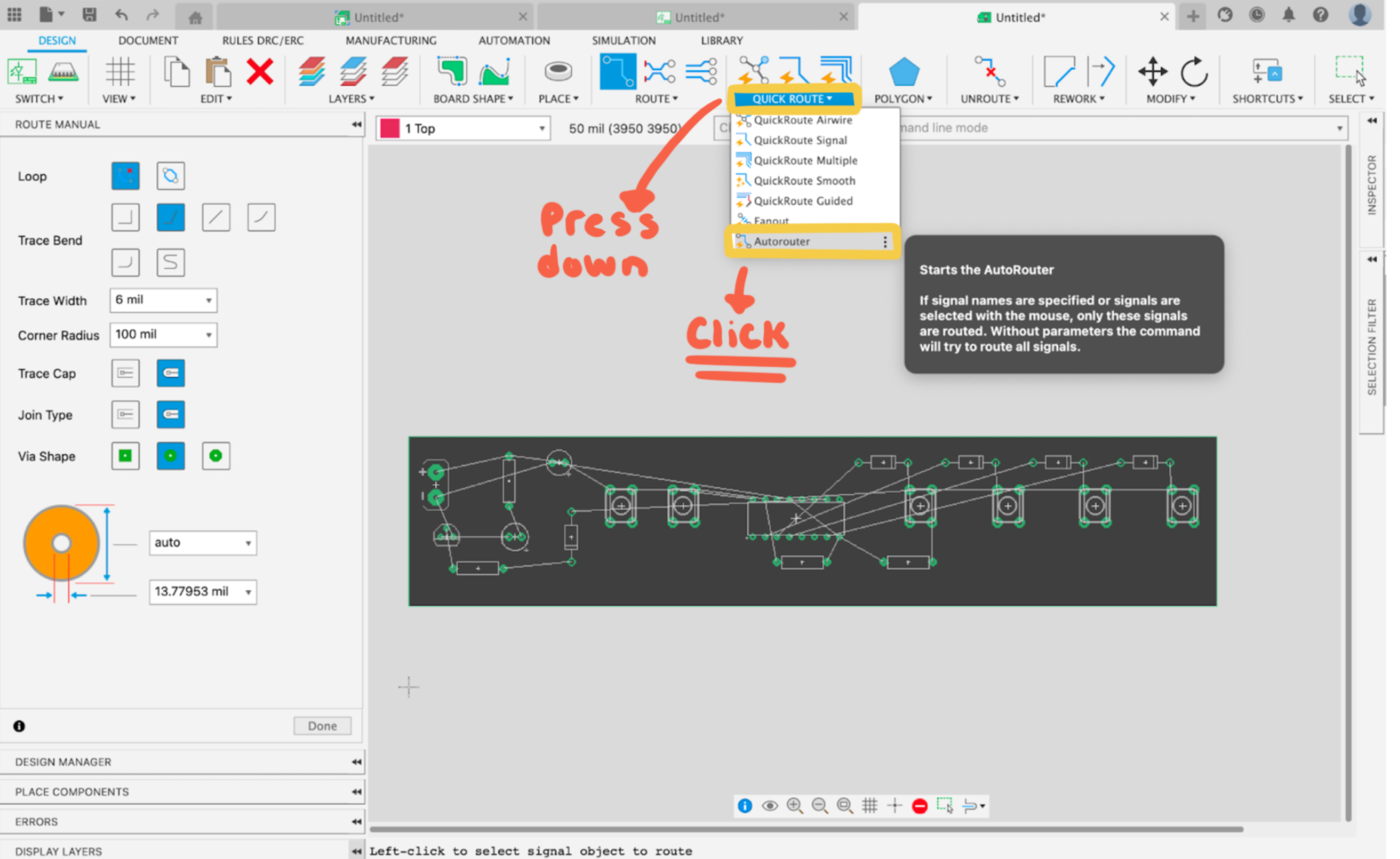Open the Corner Radius dropdown
Image resolution: width=1400 pixels, height=859 pixels.
click(x=163, y=334)
